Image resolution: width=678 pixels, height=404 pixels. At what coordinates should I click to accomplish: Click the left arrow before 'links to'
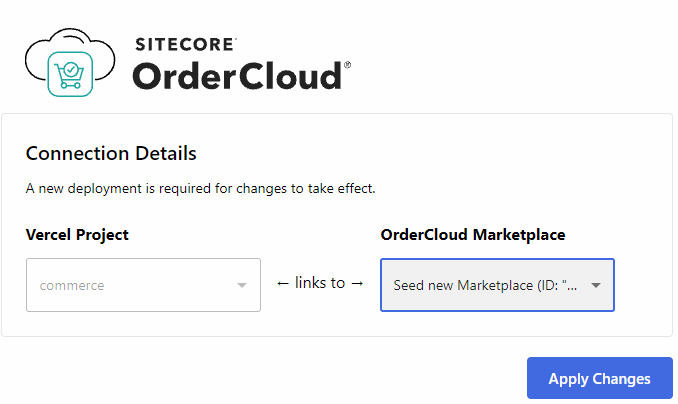tap(282, 283)
